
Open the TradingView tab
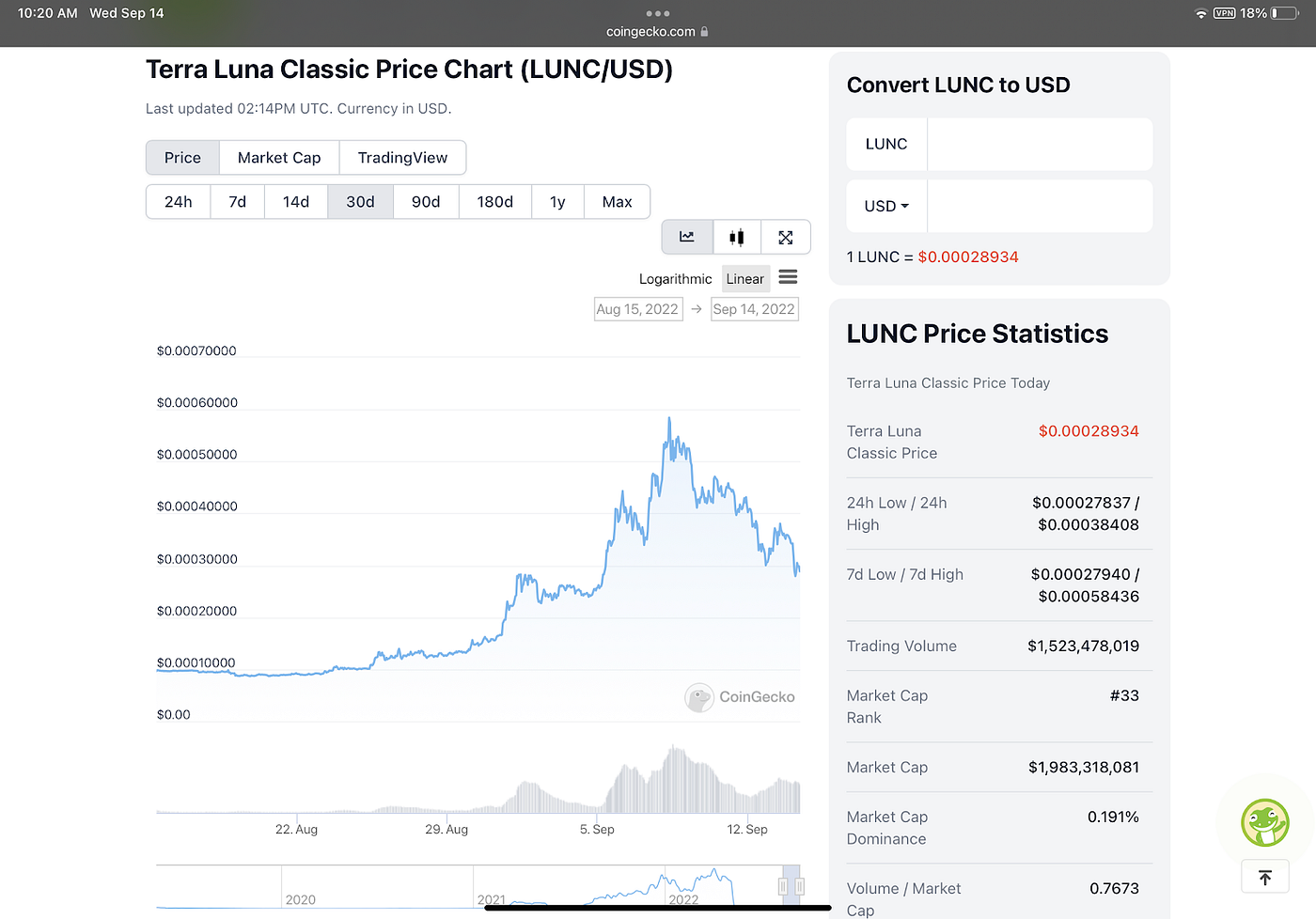point(402,158)
